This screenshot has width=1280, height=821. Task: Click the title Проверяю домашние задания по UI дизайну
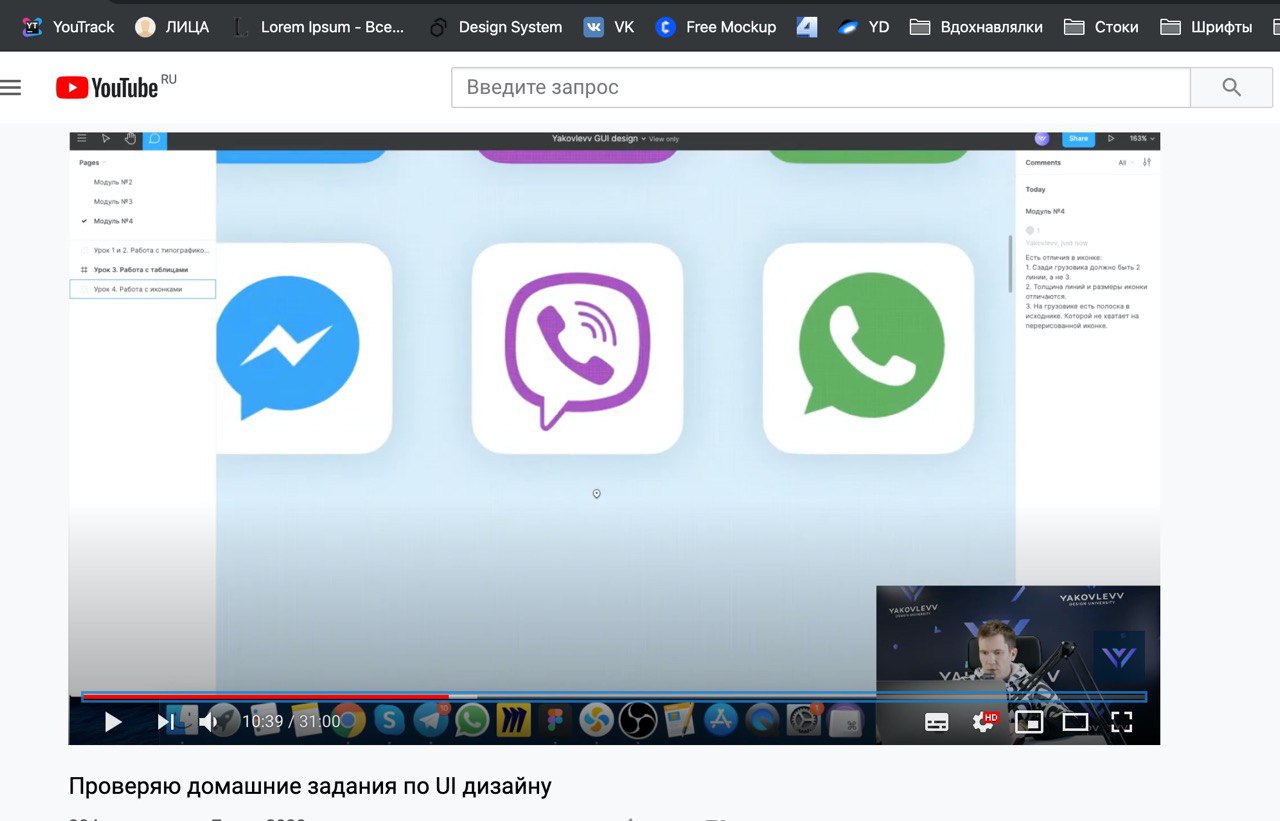point(310,787)
